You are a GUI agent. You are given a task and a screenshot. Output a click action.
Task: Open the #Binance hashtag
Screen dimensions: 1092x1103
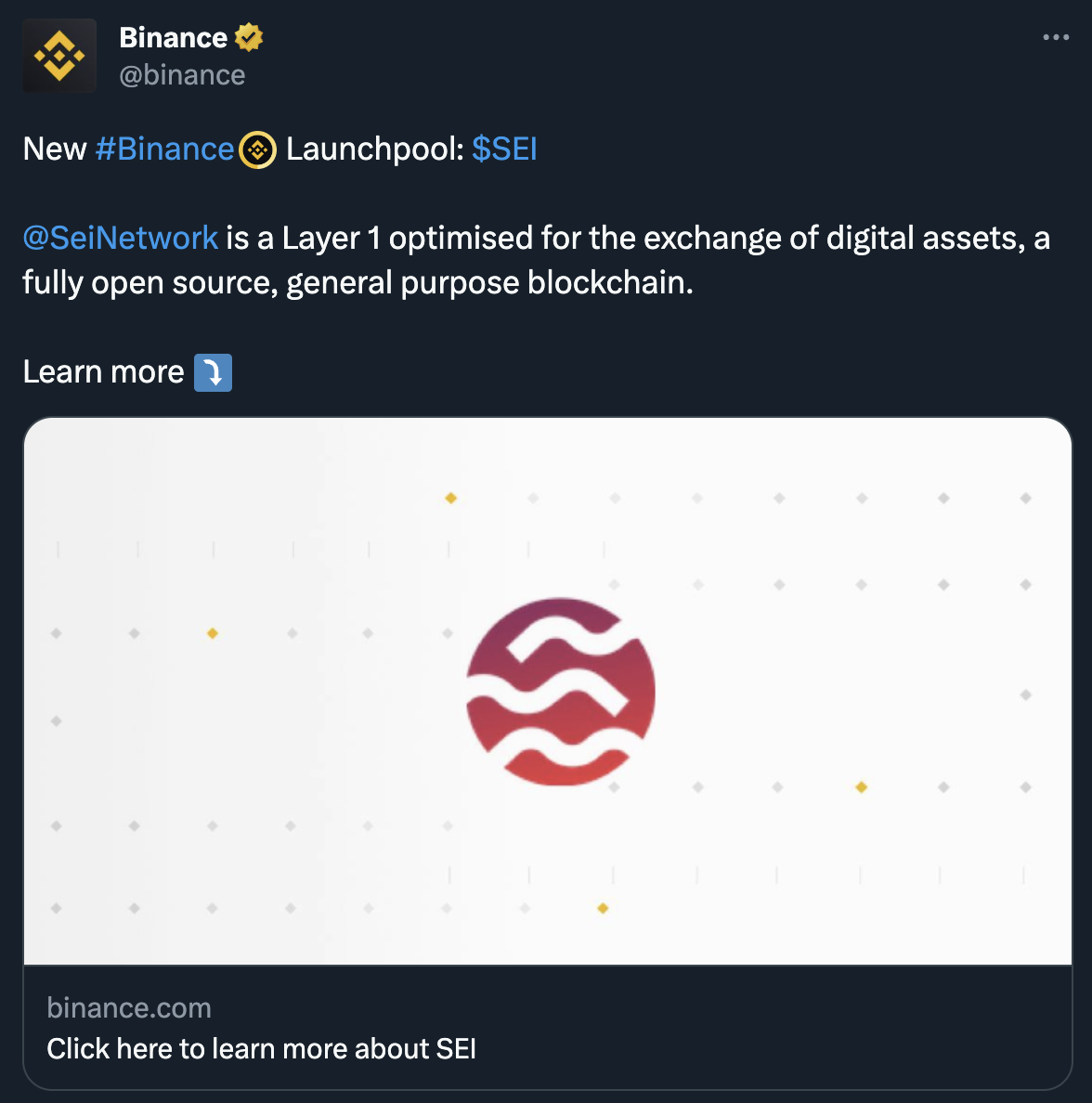(x=164, y=149)
